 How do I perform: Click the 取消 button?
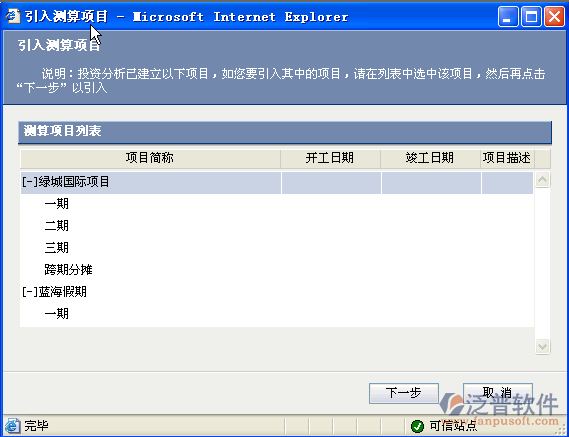pos(498,393)
